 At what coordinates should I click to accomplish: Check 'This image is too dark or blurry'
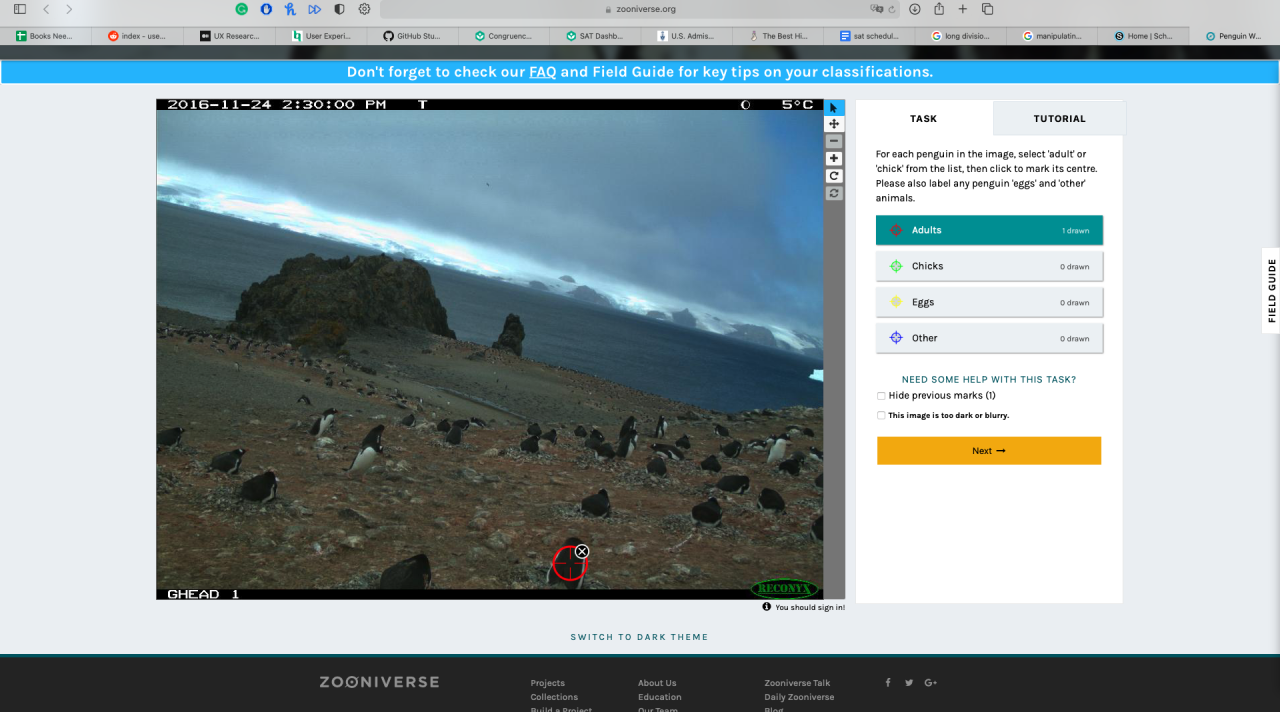click(x=881, y=415)
